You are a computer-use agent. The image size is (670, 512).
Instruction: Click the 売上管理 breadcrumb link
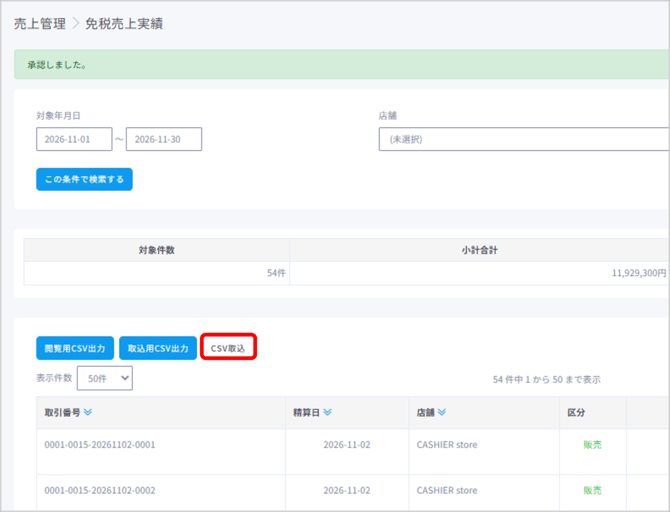[x=40, y=24]
